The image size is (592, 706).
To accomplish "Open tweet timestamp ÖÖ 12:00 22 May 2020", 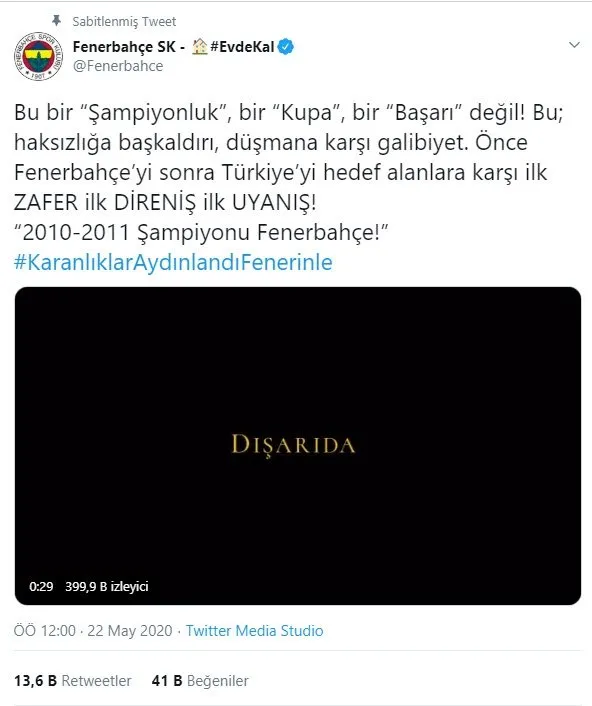I will coord(93,630).
